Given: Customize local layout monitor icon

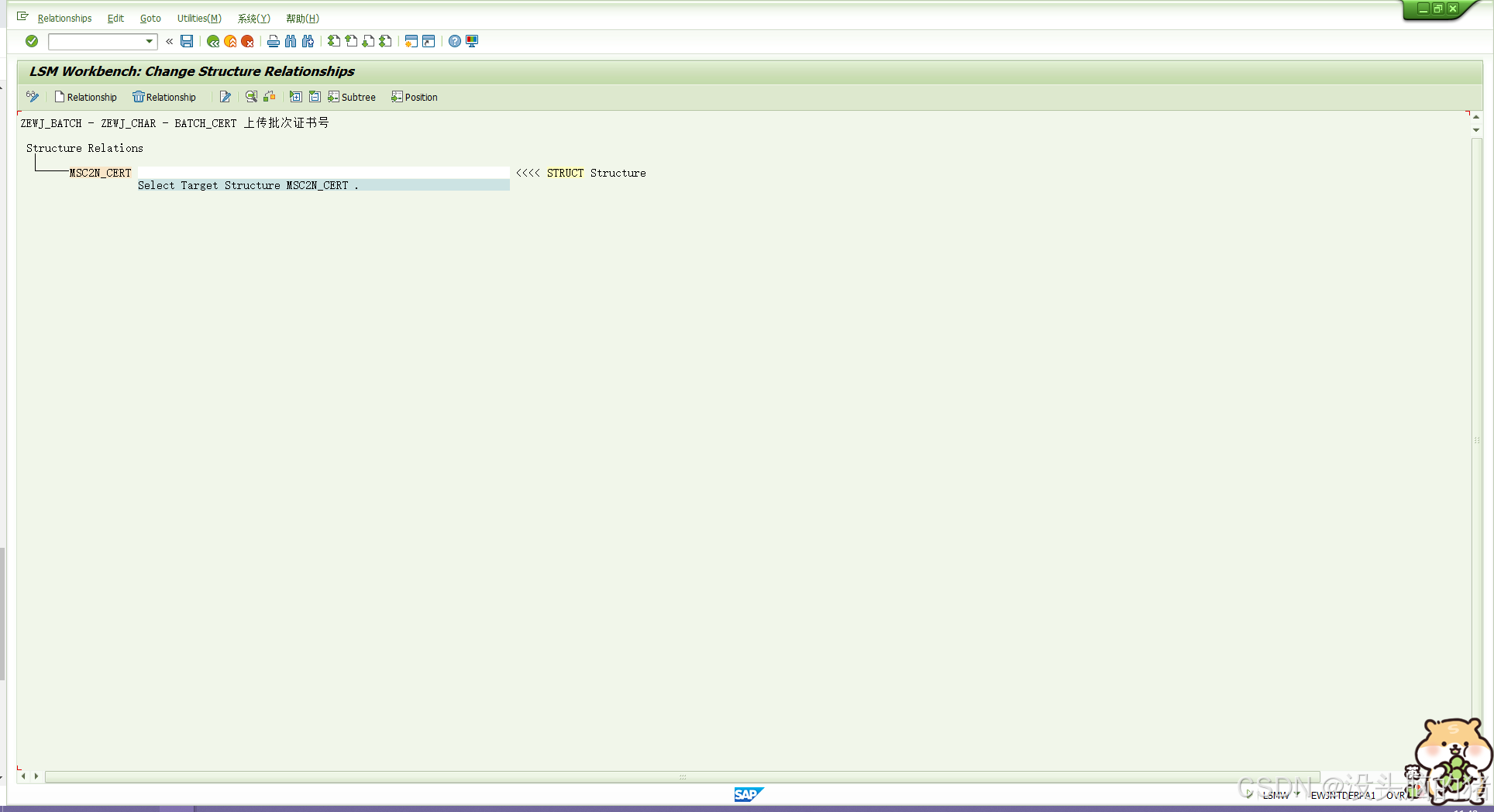Looking at the screenshot, I should (x=472, y=41).
